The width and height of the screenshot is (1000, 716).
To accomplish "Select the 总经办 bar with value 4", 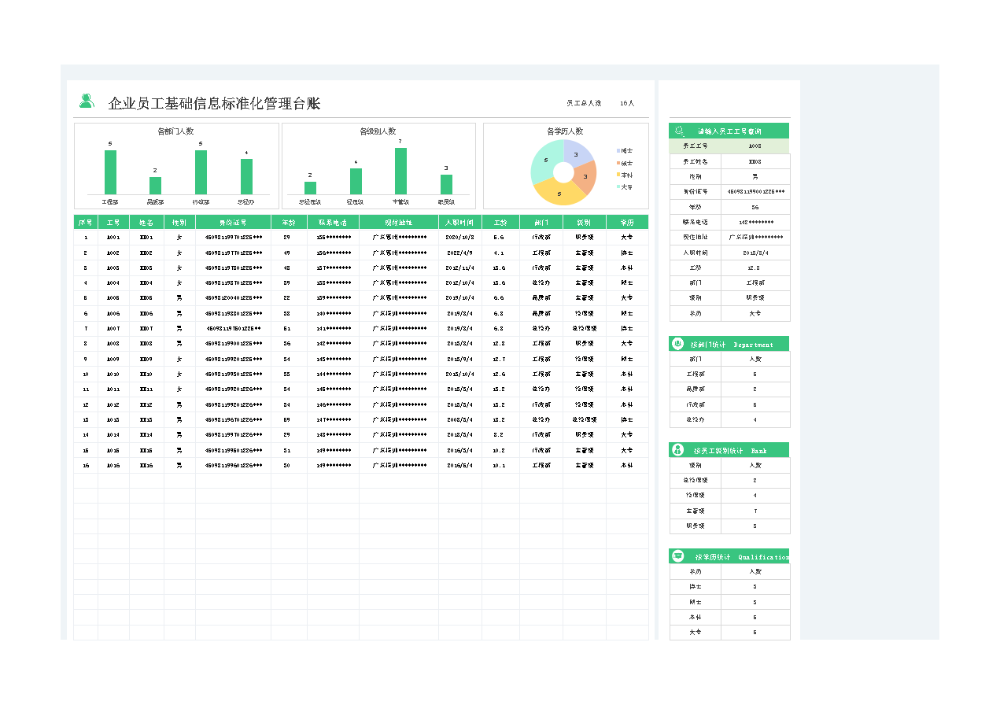I will click(x=246, y=177).
